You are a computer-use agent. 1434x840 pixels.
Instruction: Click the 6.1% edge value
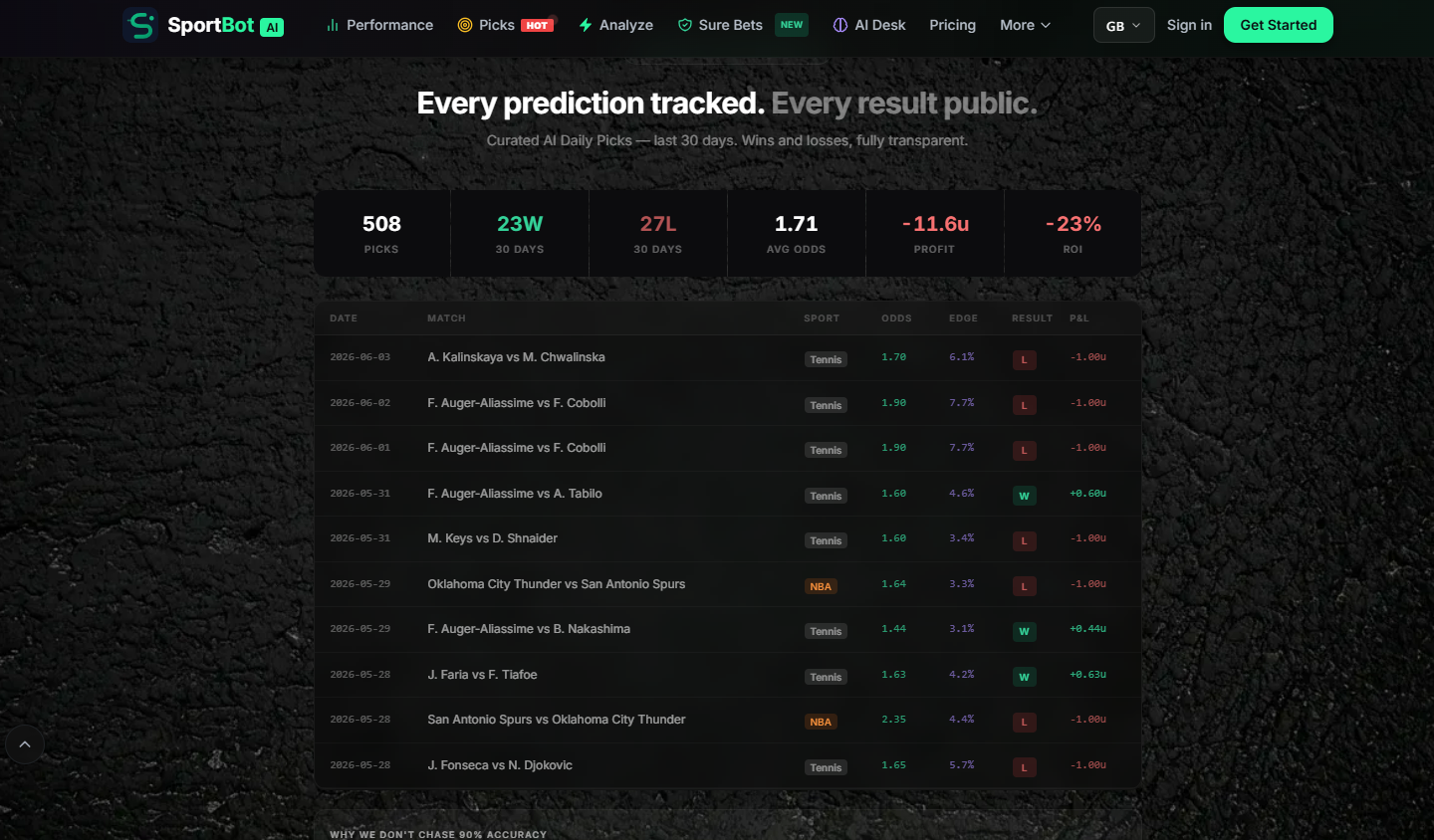[x=962, y=357]
